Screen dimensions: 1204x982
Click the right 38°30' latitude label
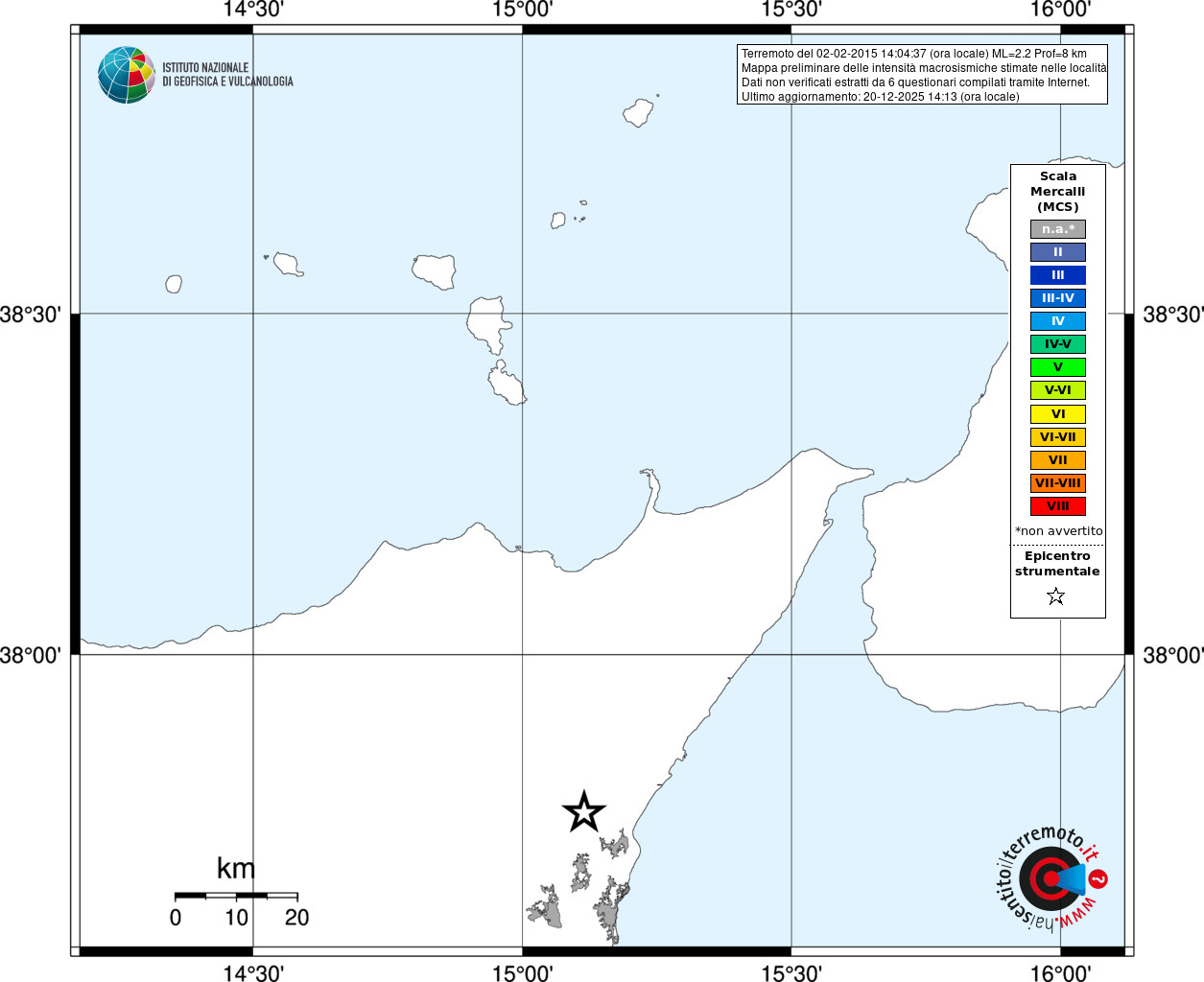1172,315
